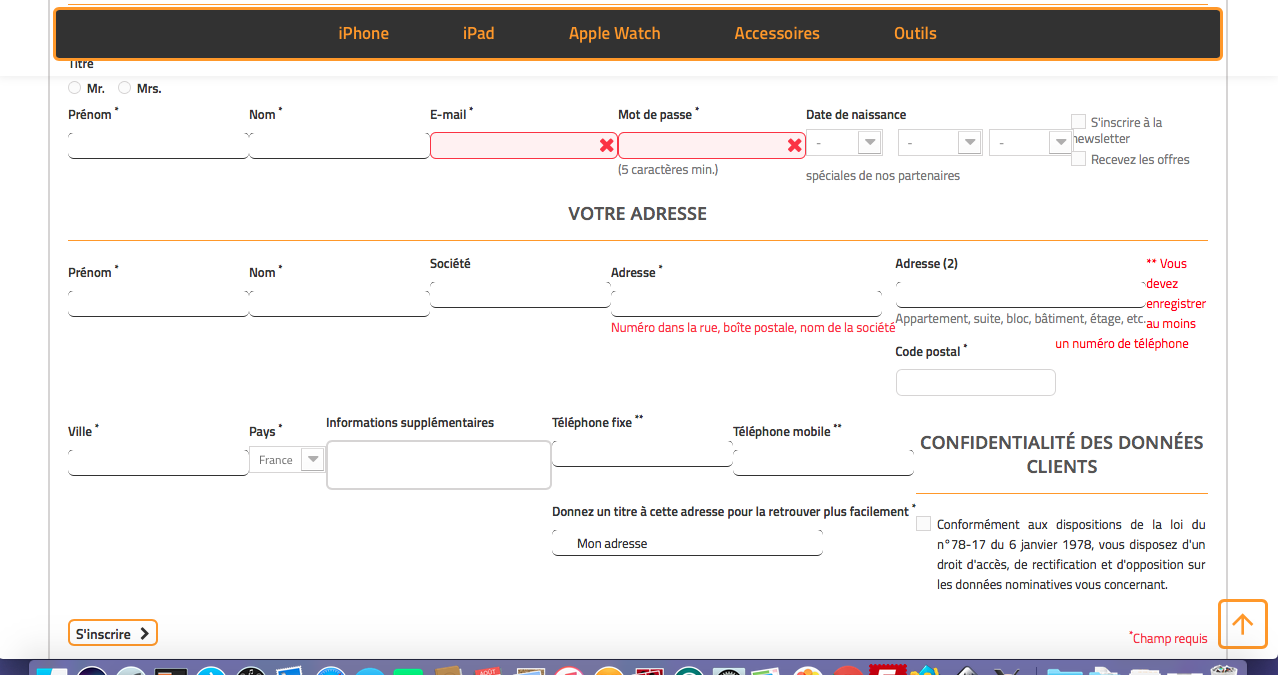Click the VOTRE ADRESSE heading
This screenshot has width=1278, height=675.
point(637,214)
